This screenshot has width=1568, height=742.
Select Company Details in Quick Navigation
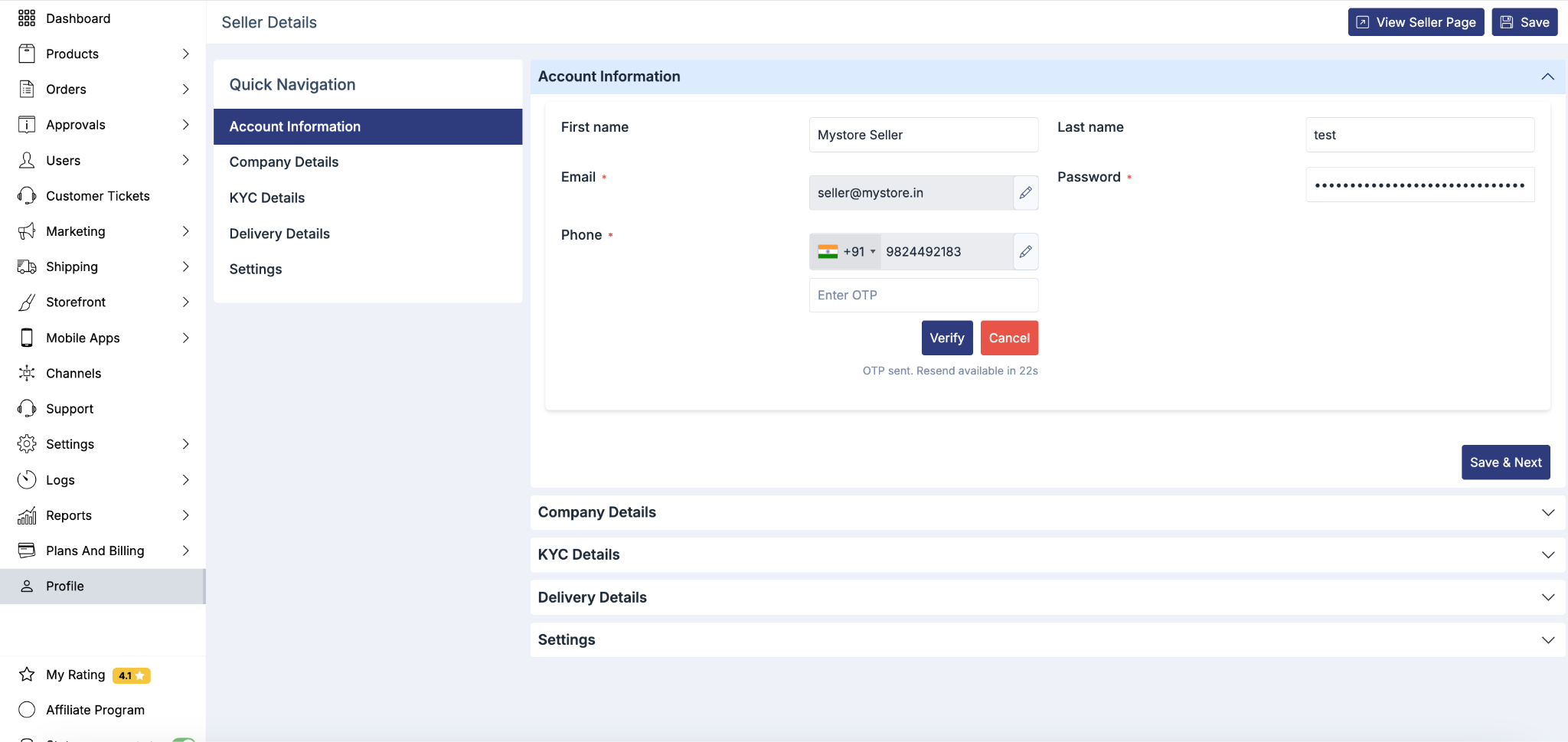point(367,162)
